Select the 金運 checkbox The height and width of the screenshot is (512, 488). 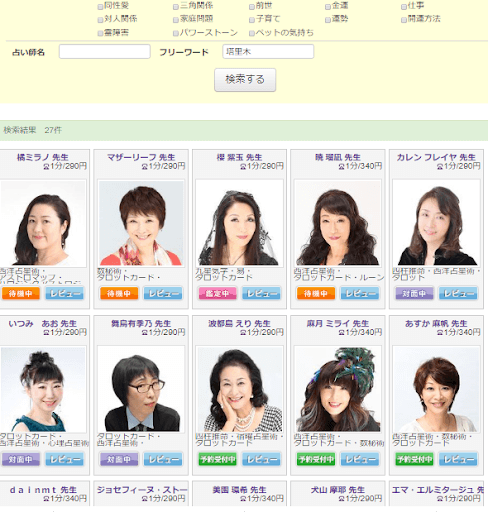point(328,7)
